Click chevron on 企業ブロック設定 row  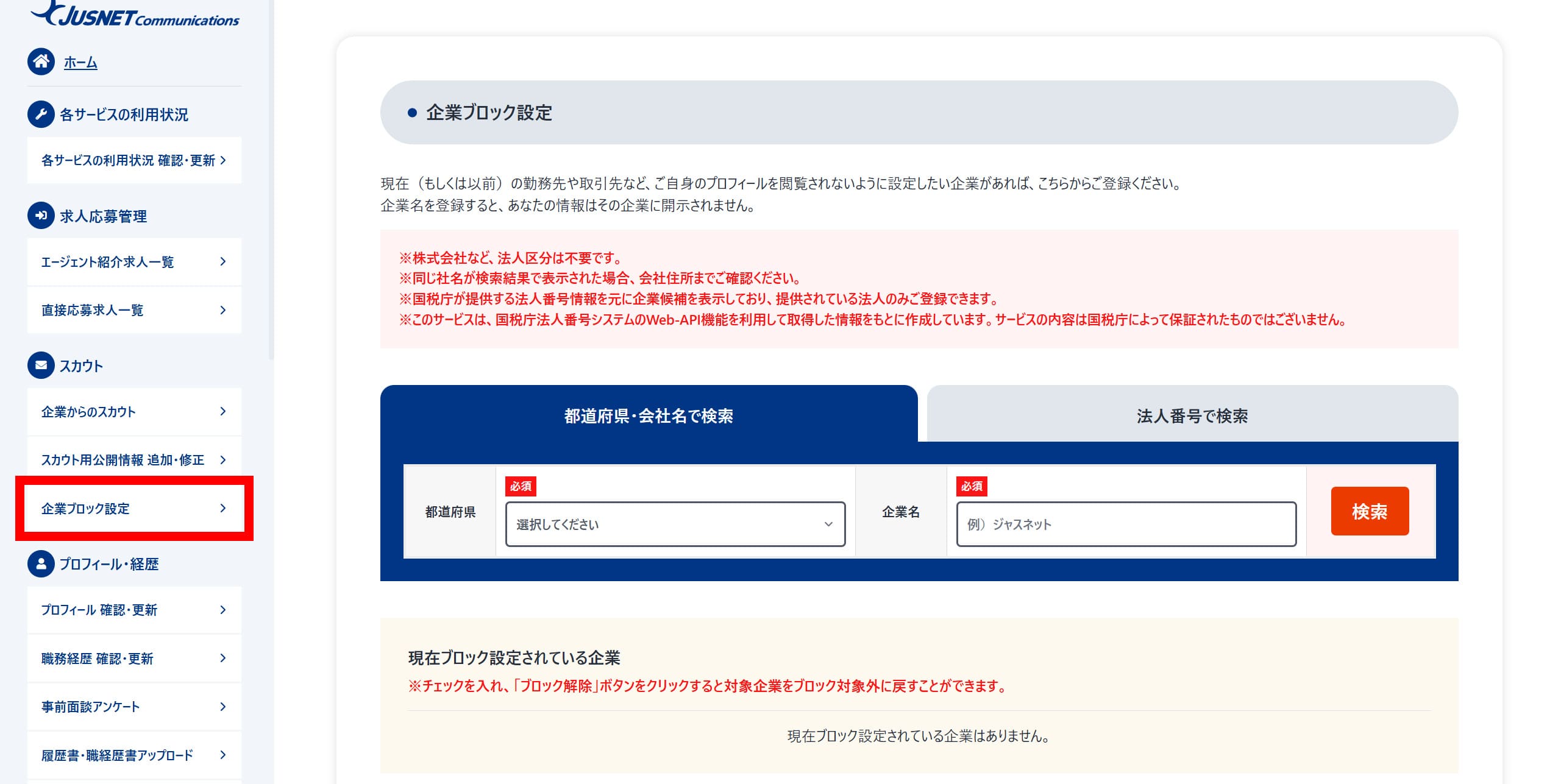pyautogui.click(x=223, y=509)
